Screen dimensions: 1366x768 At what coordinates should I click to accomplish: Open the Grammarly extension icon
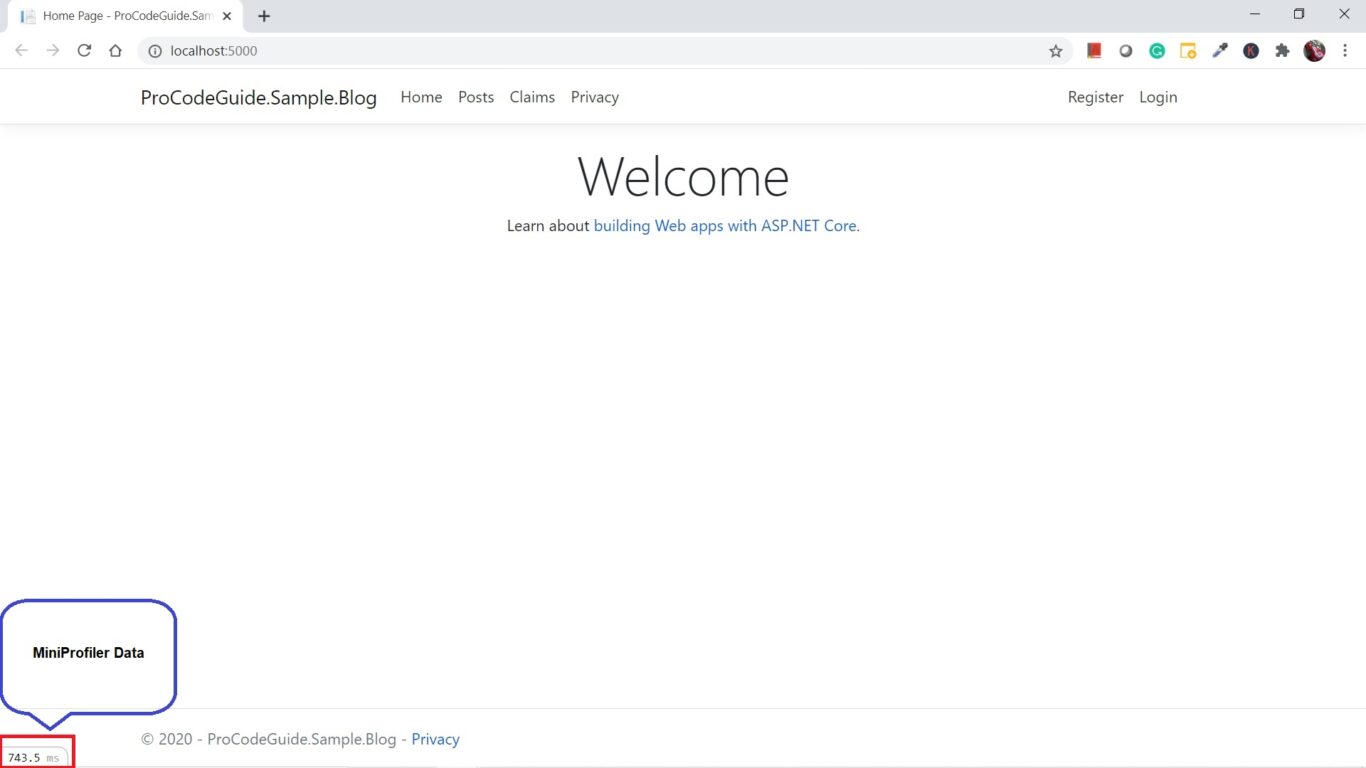[1157, 51]
